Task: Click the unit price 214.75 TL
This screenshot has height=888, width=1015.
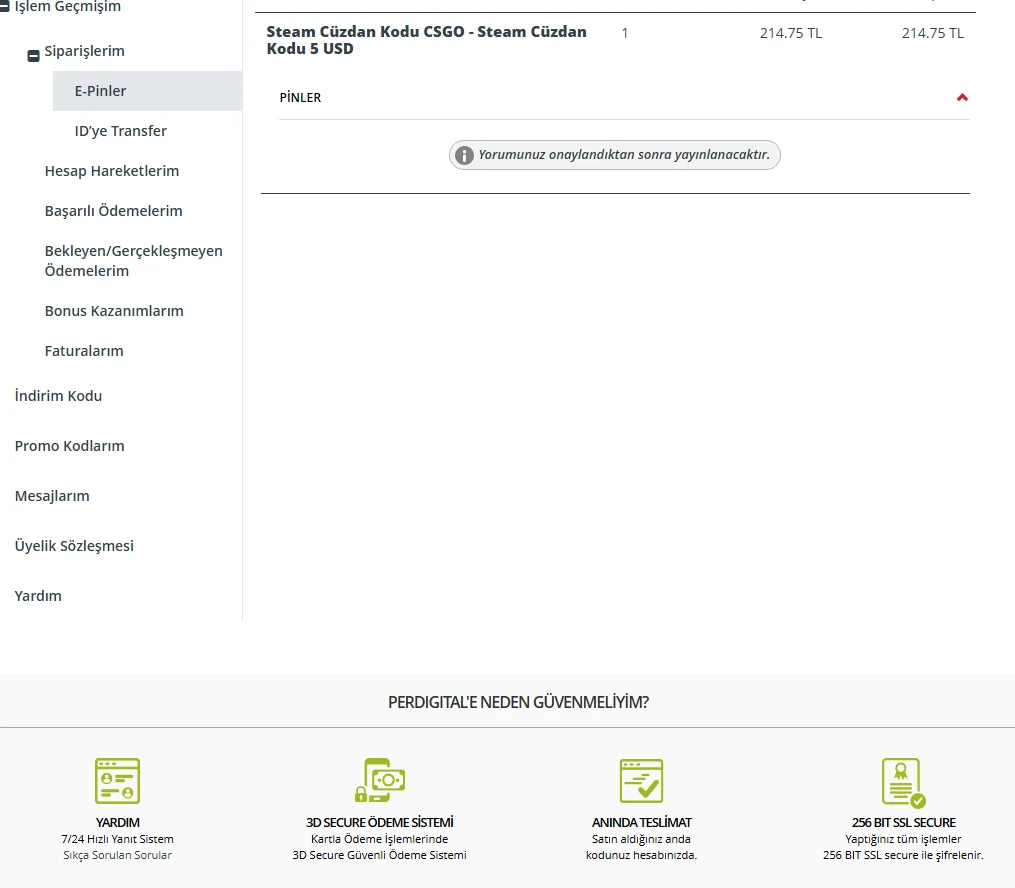Action: (x=791, y=34)
